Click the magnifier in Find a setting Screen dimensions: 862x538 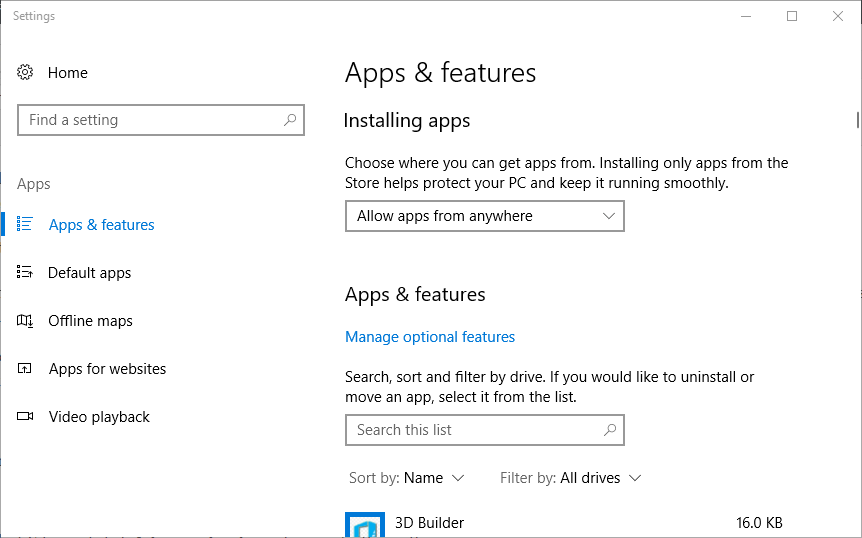pos(290,120)
